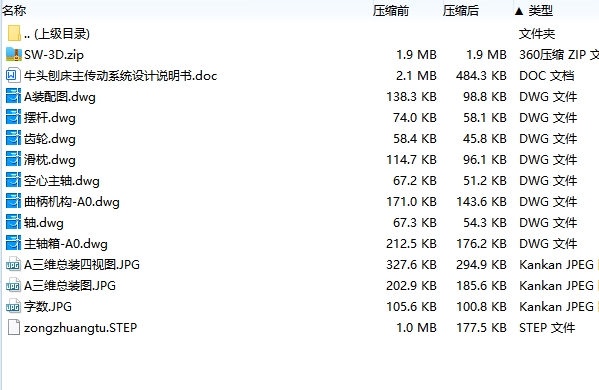Viewport: 599px width, 390px height.
Task: Select the file name 齿轮.dwg
Action: 50,139
